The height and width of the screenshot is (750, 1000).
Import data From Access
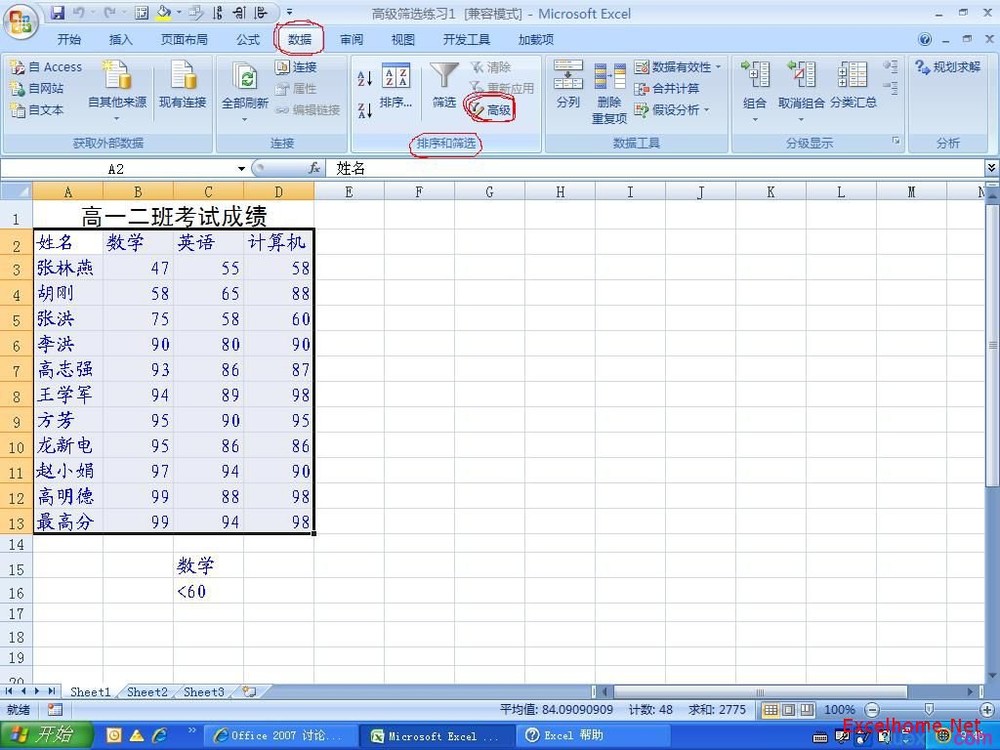(x=46, y=67)
